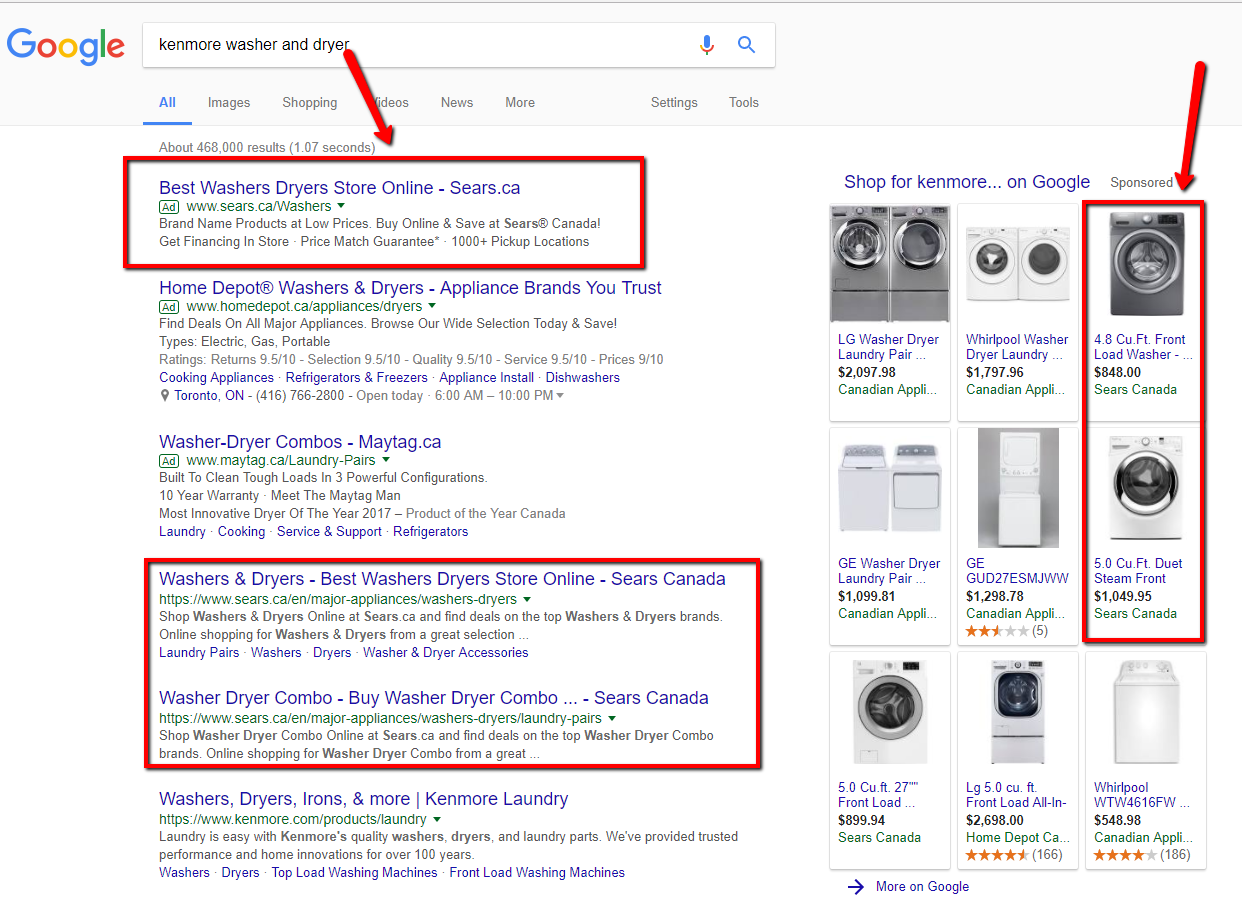1242x905 pixels.
Task: Click the Ad badge beside www.maytag.ca/Laundry-Pairs
Action: click(169, 461)
